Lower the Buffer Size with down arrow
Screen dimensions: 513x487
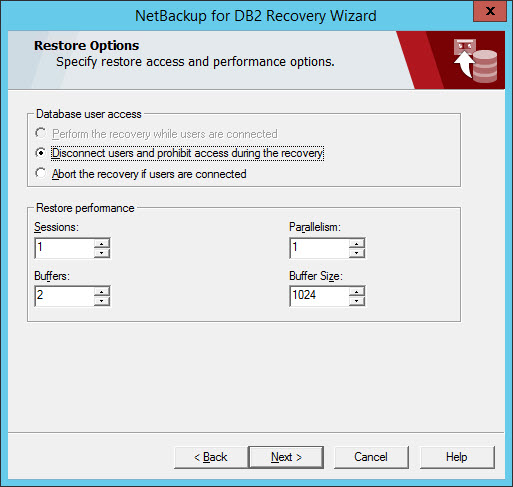click(357, 301)
